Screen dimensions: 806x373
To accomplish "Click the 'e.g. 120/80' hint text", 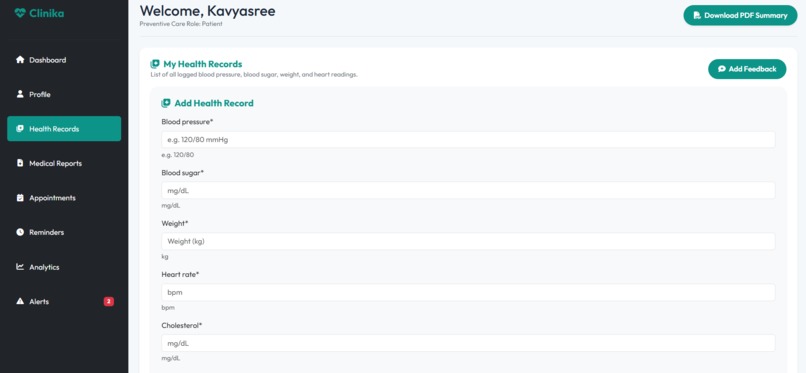I will tap(177, 155).
